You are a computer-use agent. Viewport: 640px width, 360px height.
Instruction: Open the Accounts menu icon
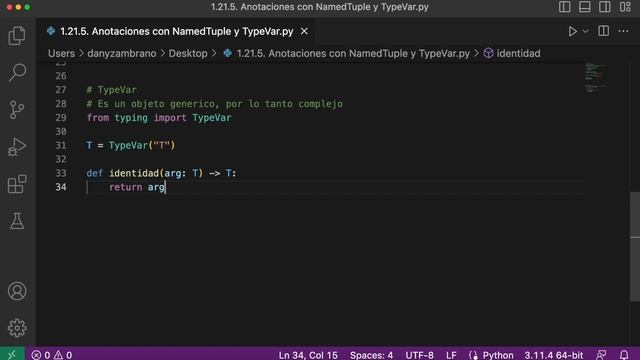click(x=17, y=291)
